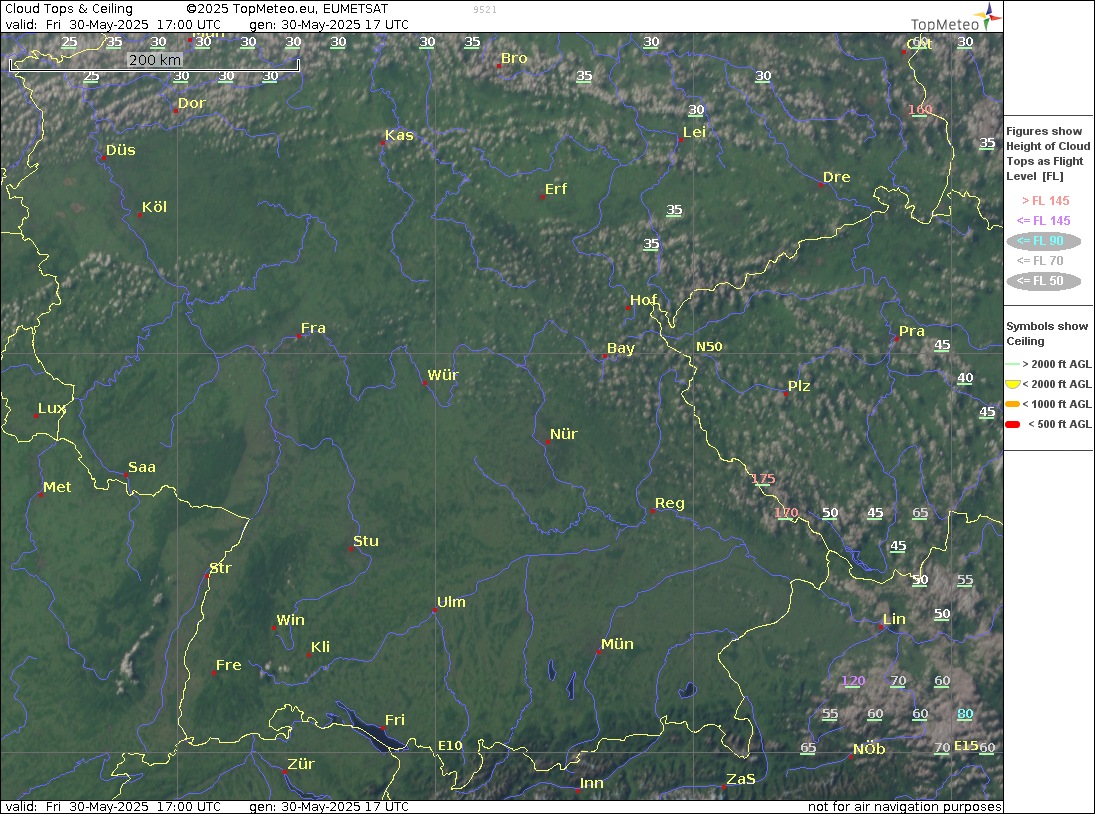Click the Prague 'Pra' city label
Screen dimensions: 1095x814
point(911,331)
